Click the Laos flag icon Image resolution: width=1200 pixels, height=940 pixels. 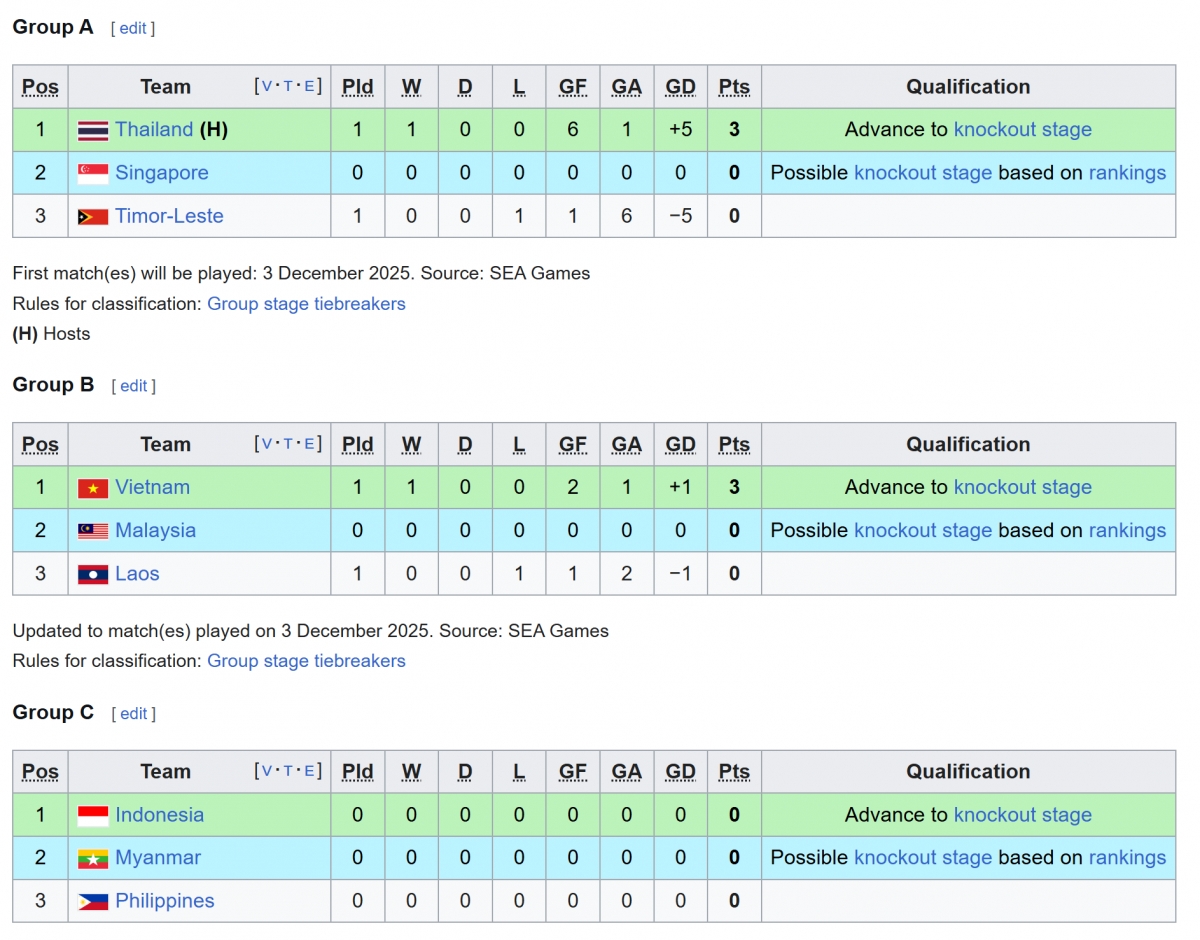pyautogui.click(x=93, y=574)
